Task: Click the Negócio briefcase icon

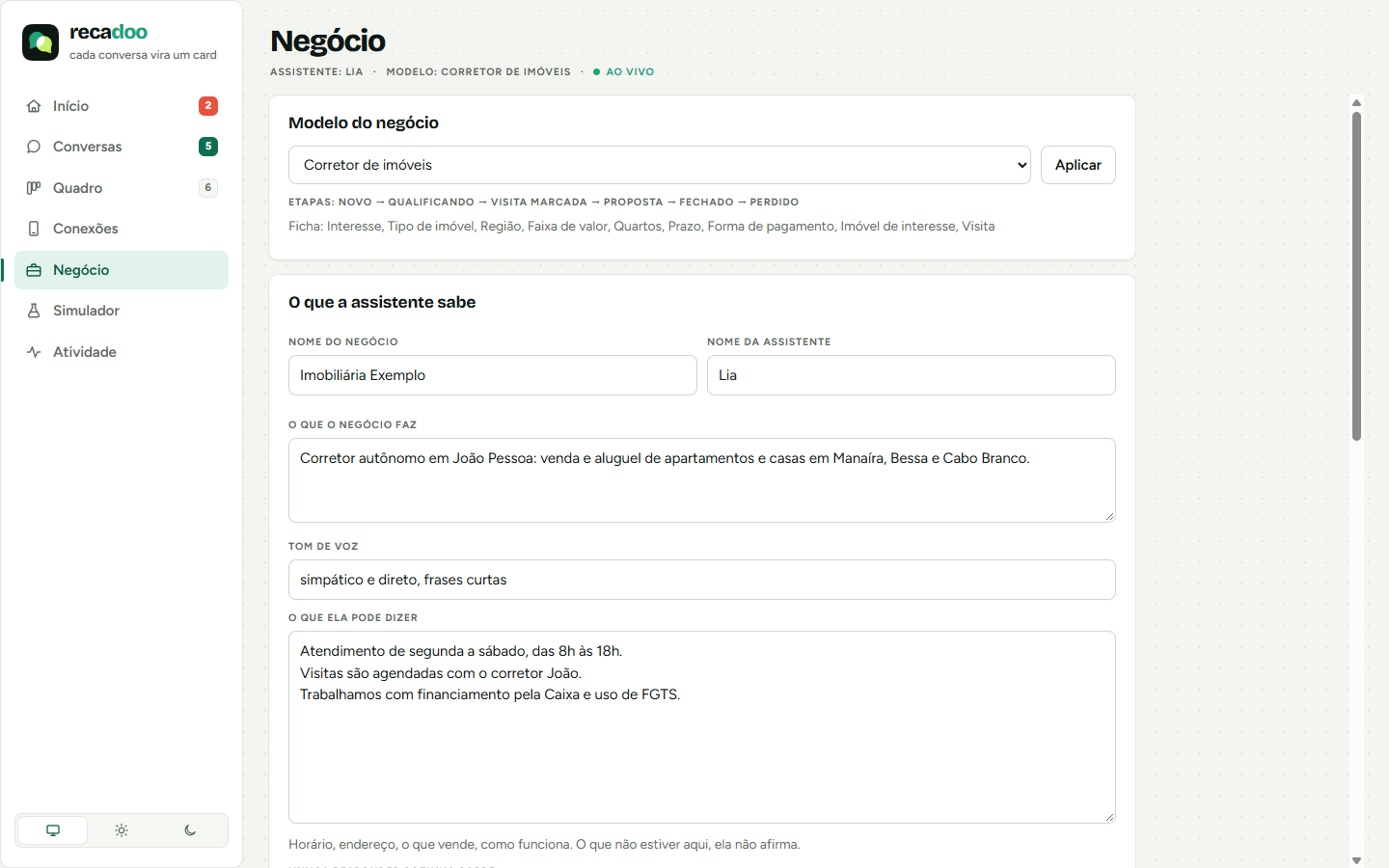Action: coord(34,270)
